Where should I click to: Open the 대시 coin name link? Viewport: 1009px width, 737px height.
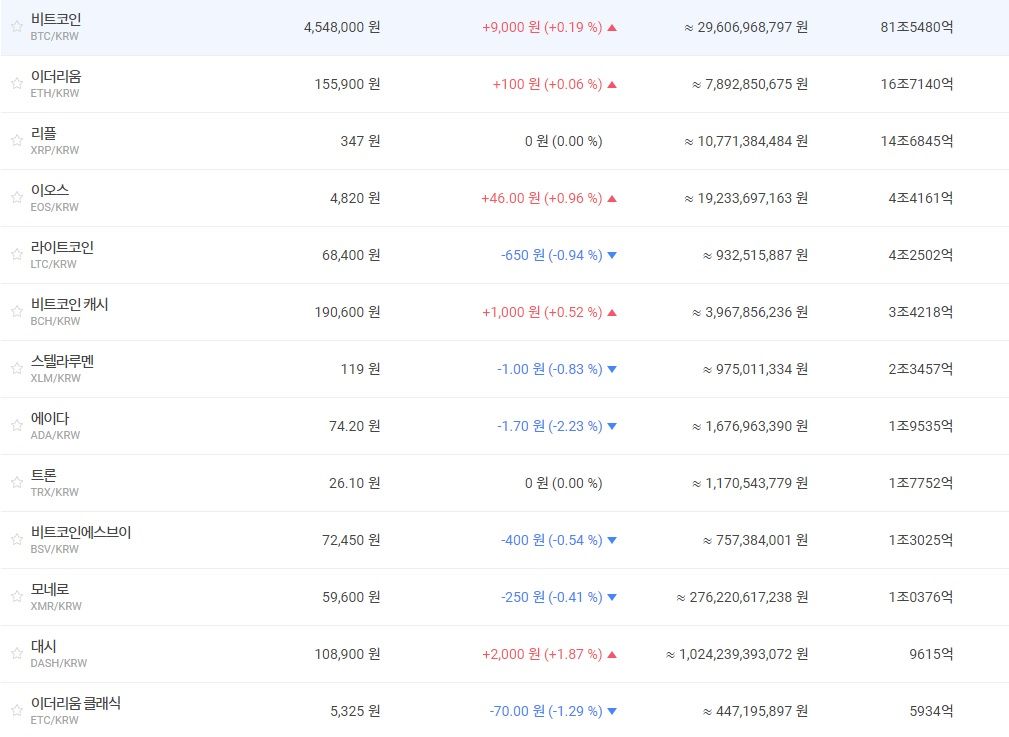[44, 646]
